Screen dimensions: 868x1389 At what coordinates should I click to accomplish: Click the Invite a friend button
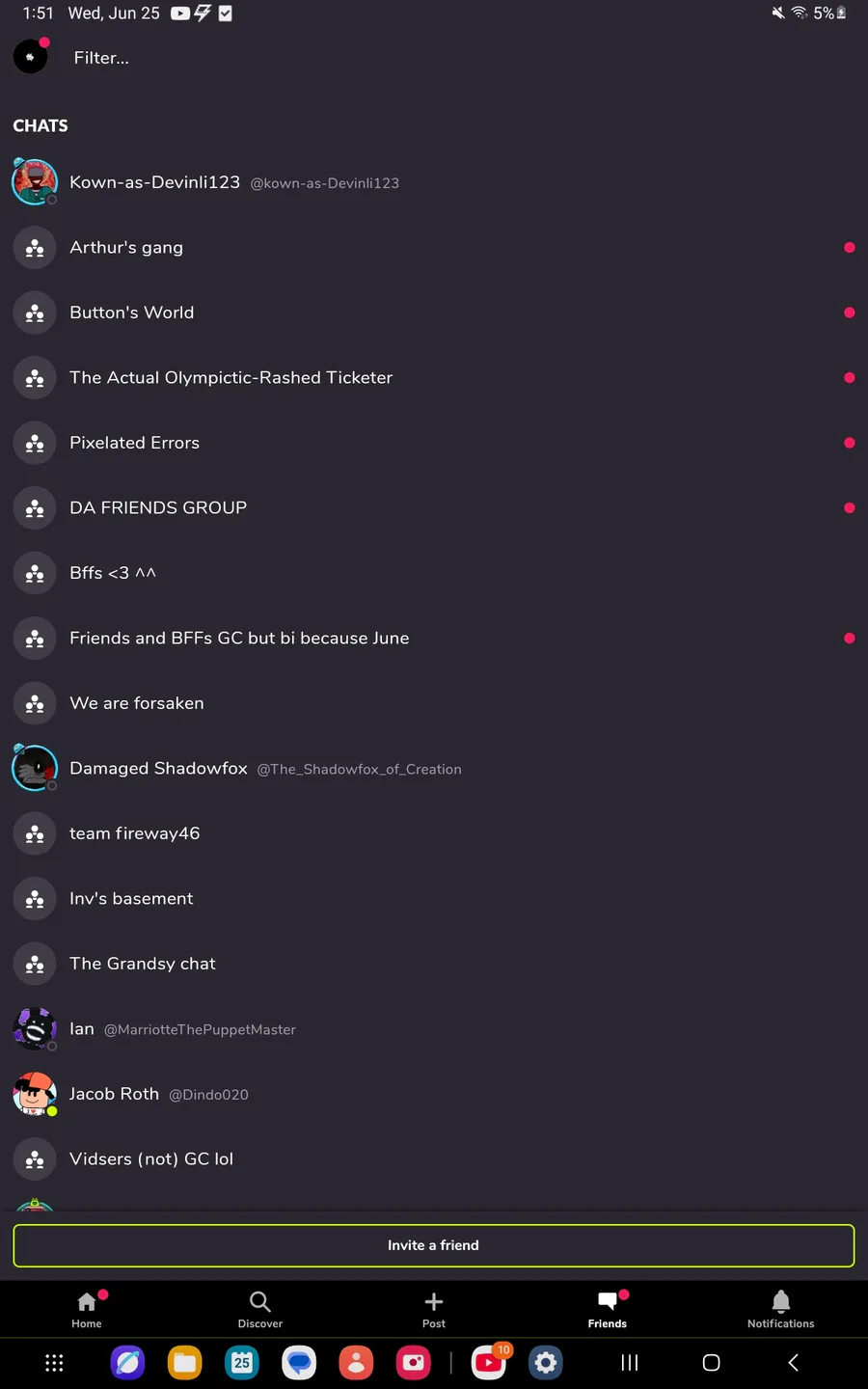[x=434, y=1245]
